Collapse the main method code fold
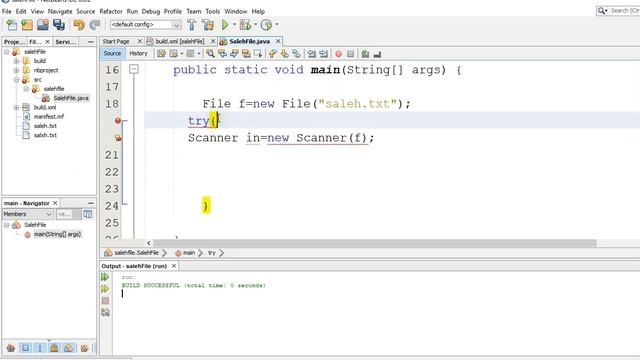The image size is (640, 360). point(133,69)
